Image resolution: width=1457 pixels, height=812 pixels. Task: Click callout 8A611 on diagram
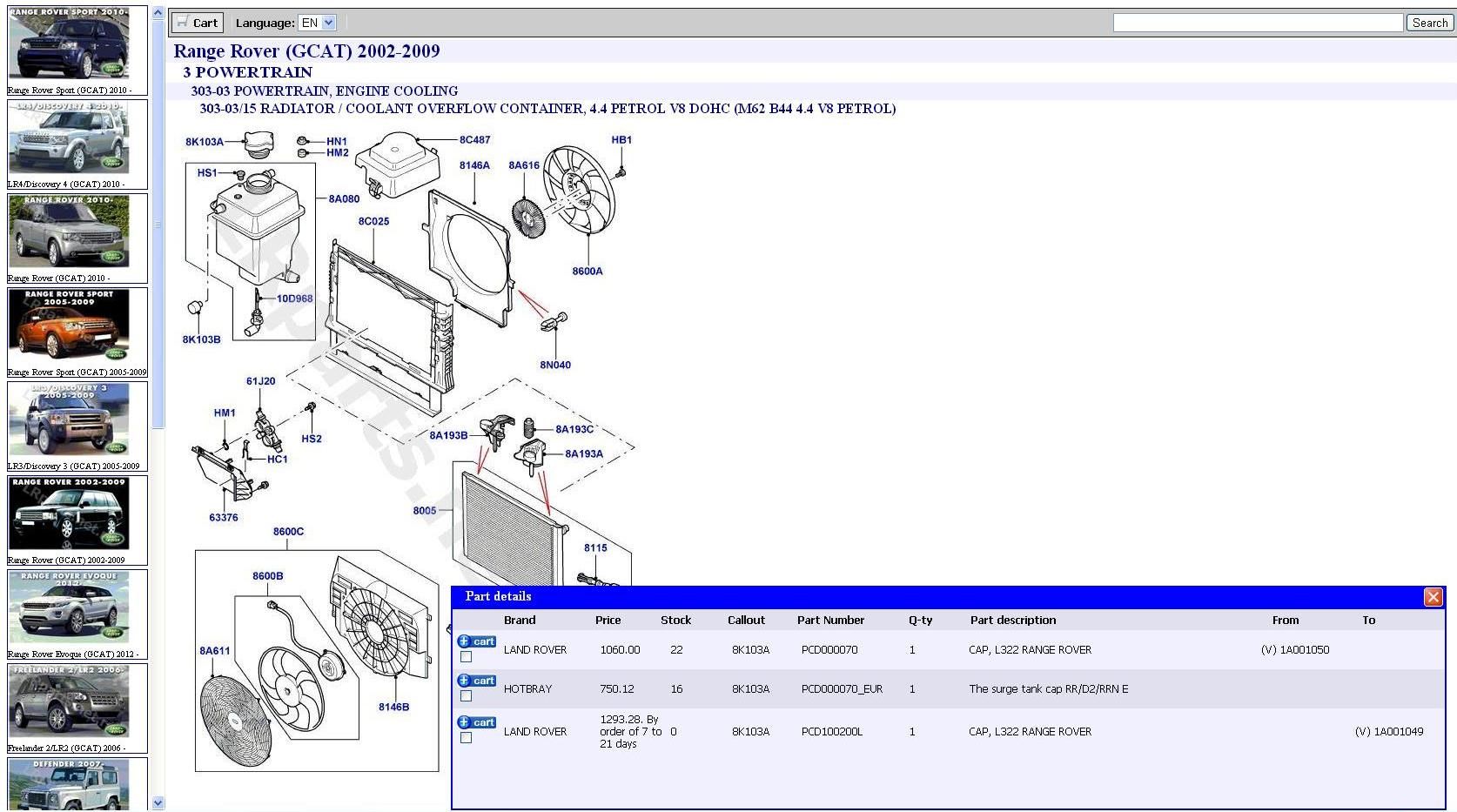215,650
